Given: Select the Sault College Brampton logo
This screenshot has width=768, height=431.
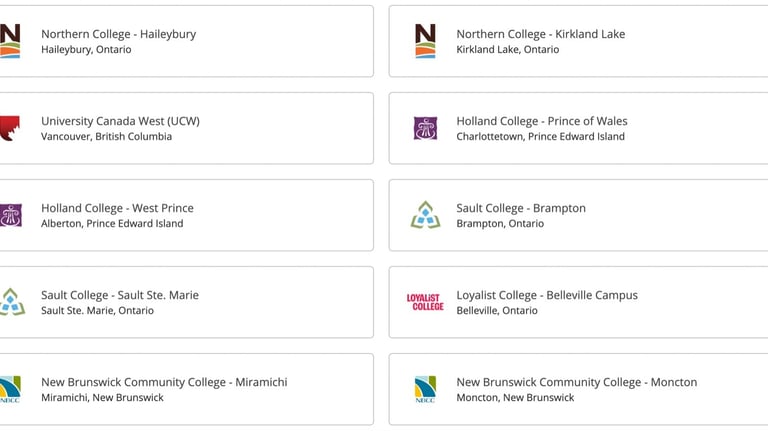Looking at the screenshot, I should click(425, 215).
